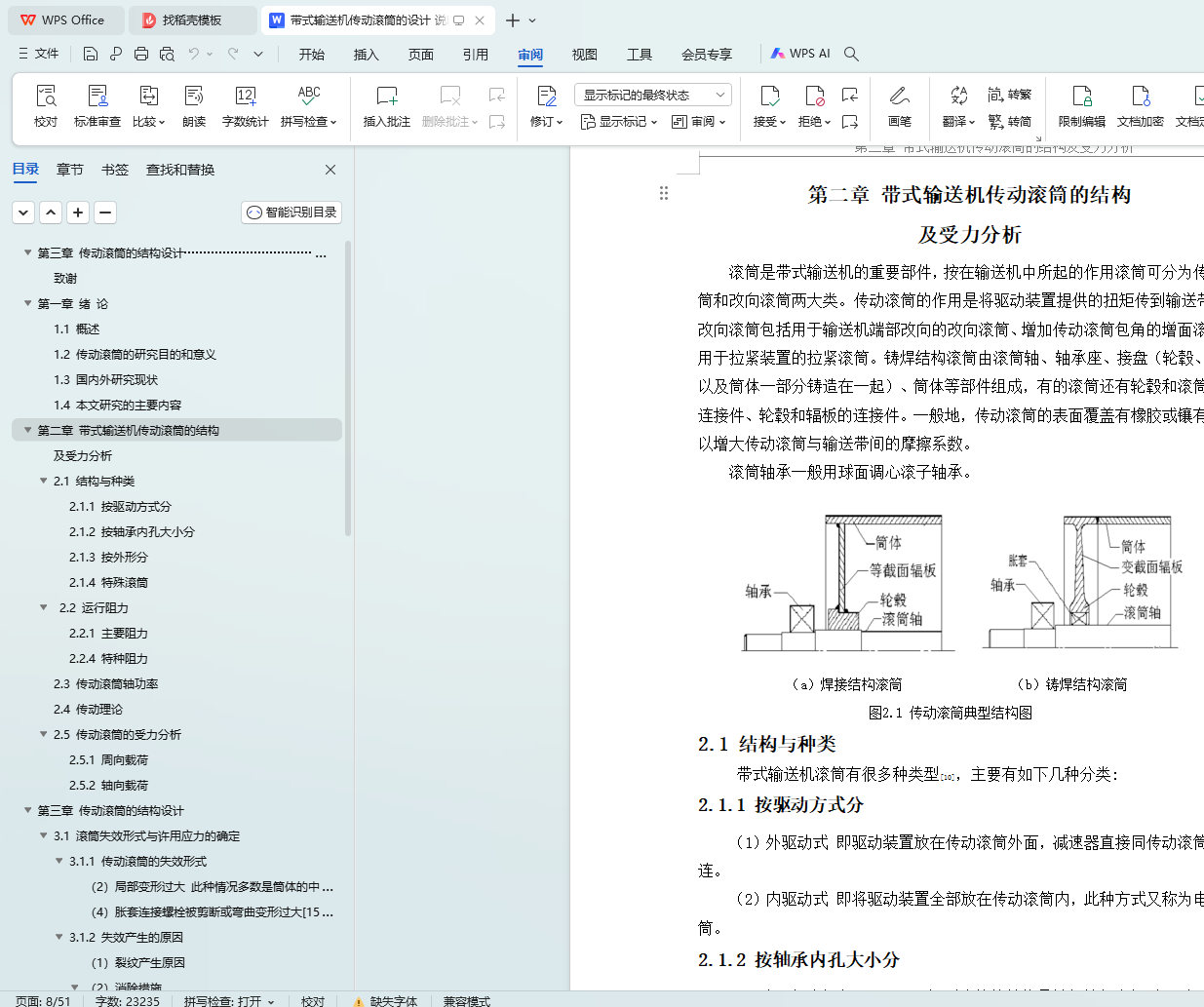
Task: Collapse the 3.1.1 传动滚筒的失效形式 node
Action: (x=58, y=861)
